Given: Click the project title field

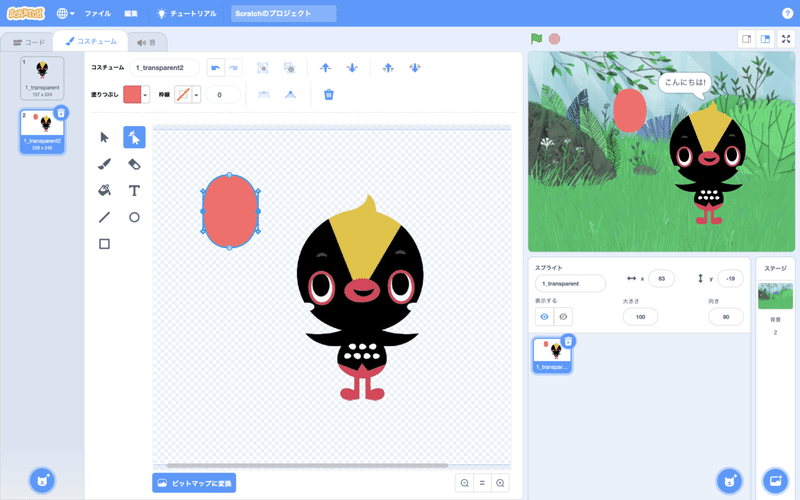Looking at the screenshot, I should 284,13.
